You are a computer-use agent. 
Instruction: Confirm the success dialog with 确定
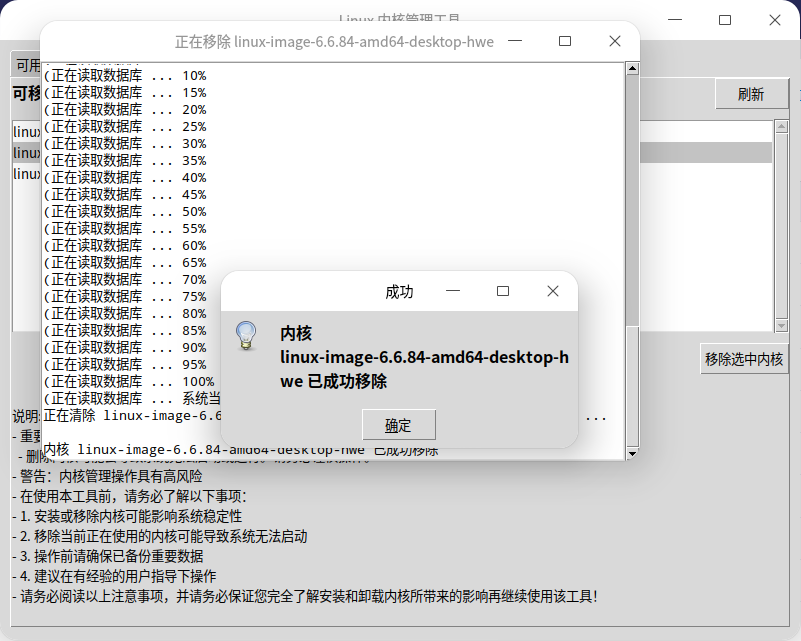(x=398, y=425)
